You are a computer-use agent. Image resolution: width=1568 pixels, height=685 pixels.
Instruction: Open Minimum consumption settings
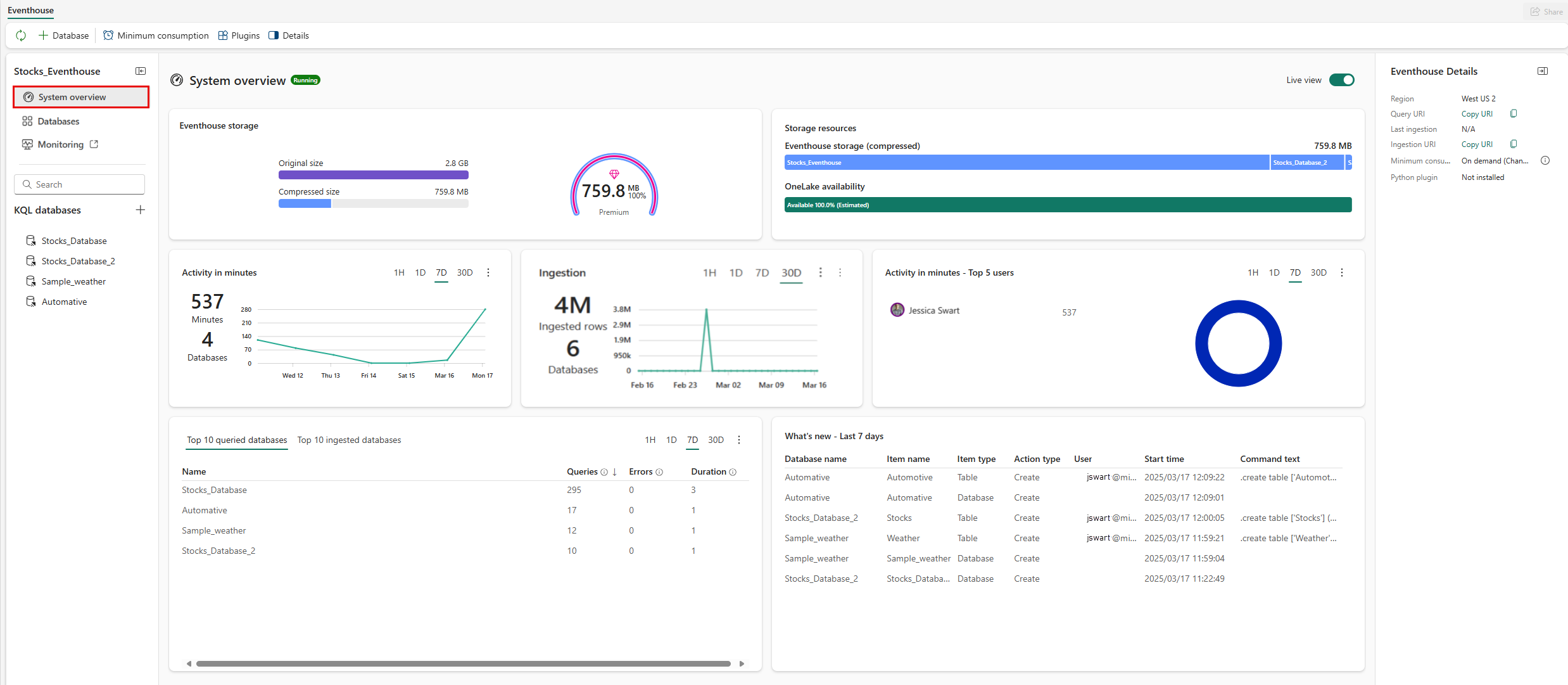[155, 35]
